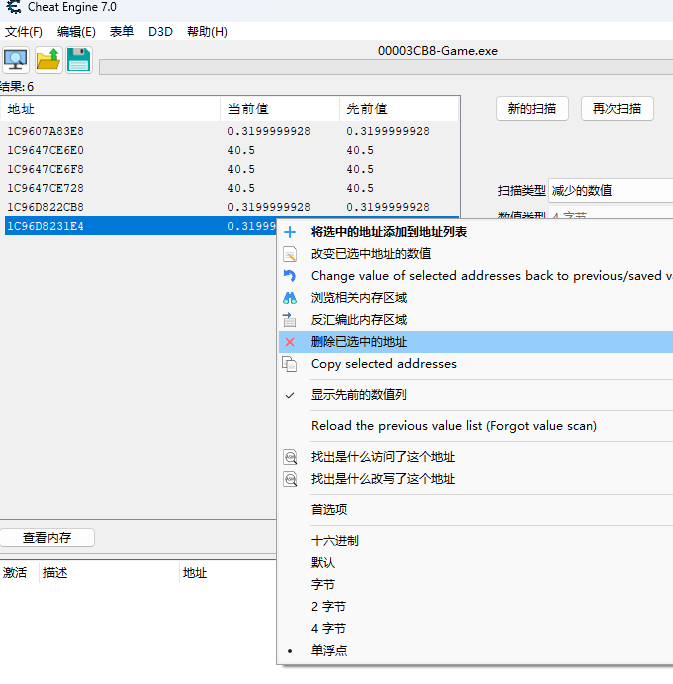Screen dimensions: 673x684
Task: Click the 地址 column header in results
Action: (x=111, y=109)
